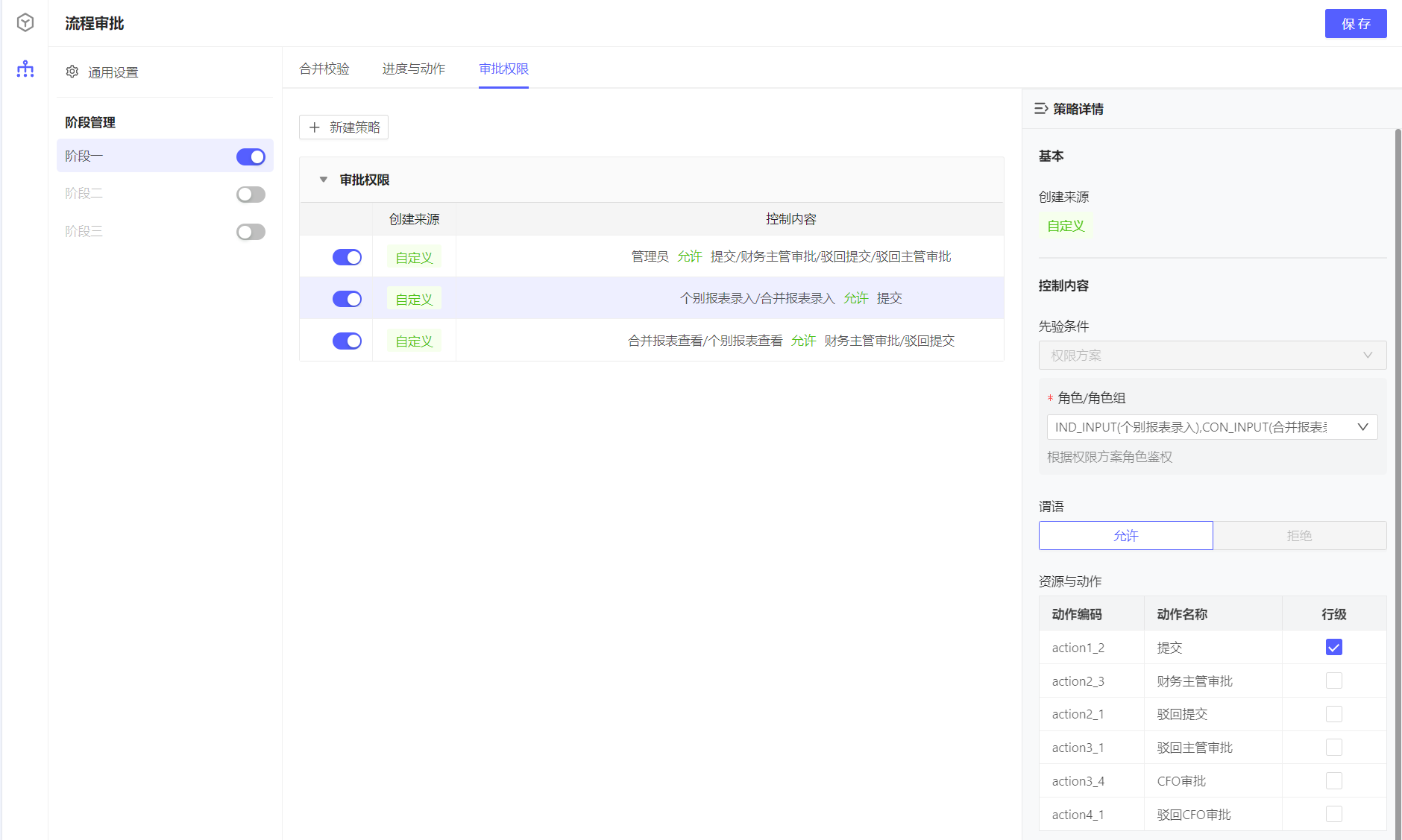Disable the 管理员 policy row toggle
The width and height of the screenshot is (1402, 840).
pos(347,257)
